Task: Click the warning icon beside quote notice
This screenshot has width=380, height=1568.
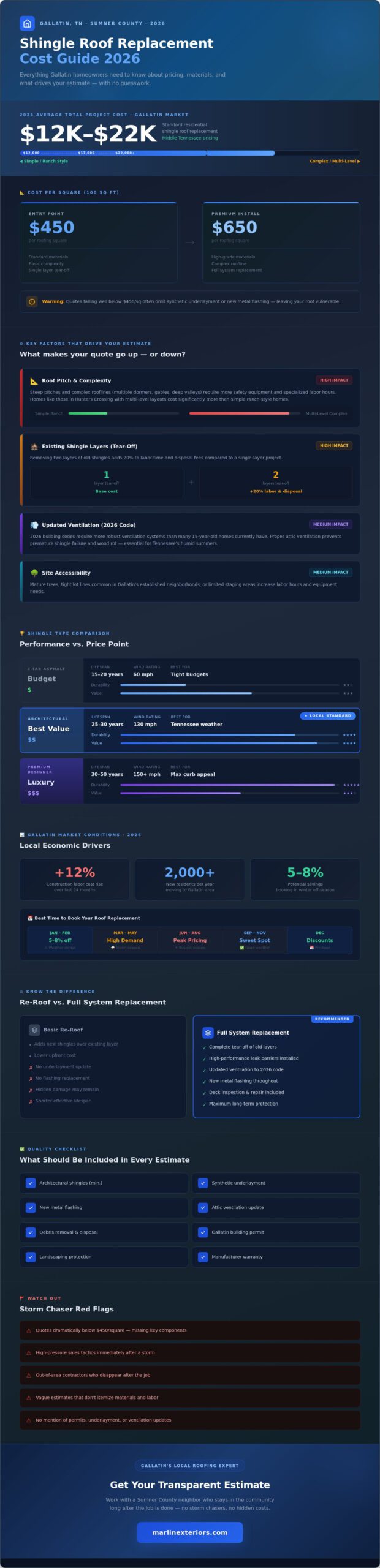Action: coord(32,301)
